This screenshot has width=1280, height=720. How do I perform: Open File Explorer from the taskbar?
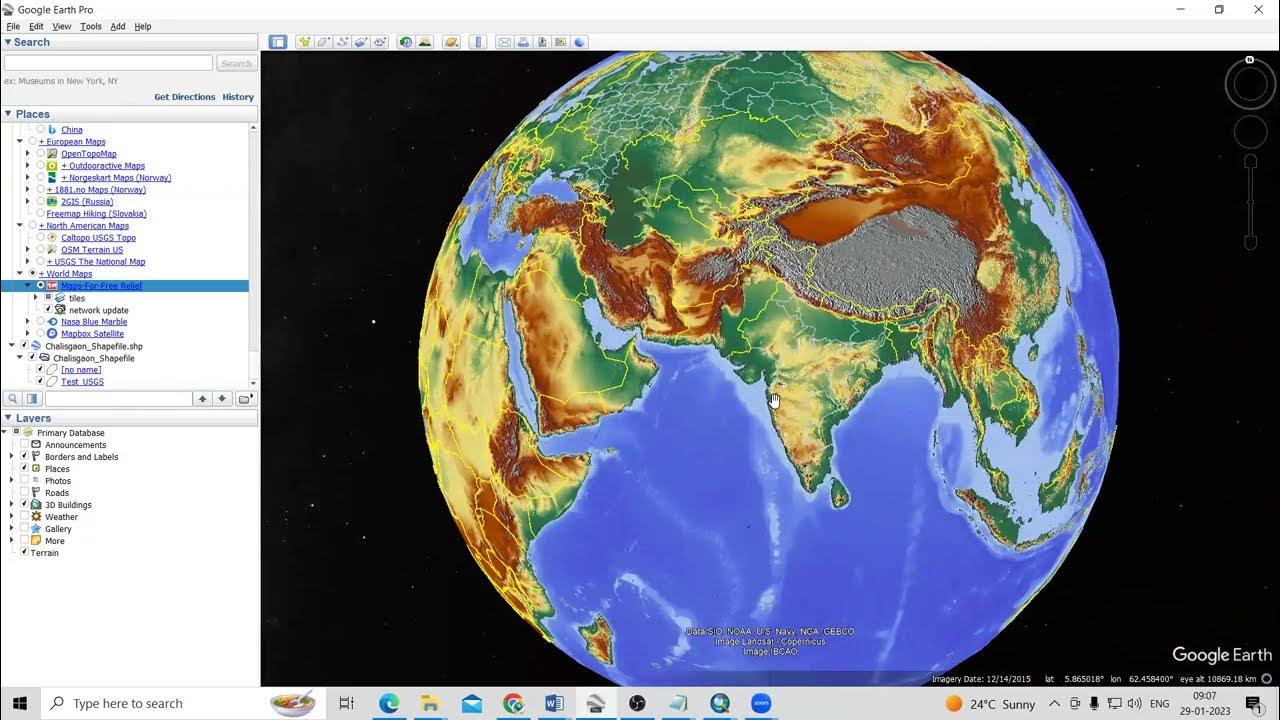(x=430, y=703)
